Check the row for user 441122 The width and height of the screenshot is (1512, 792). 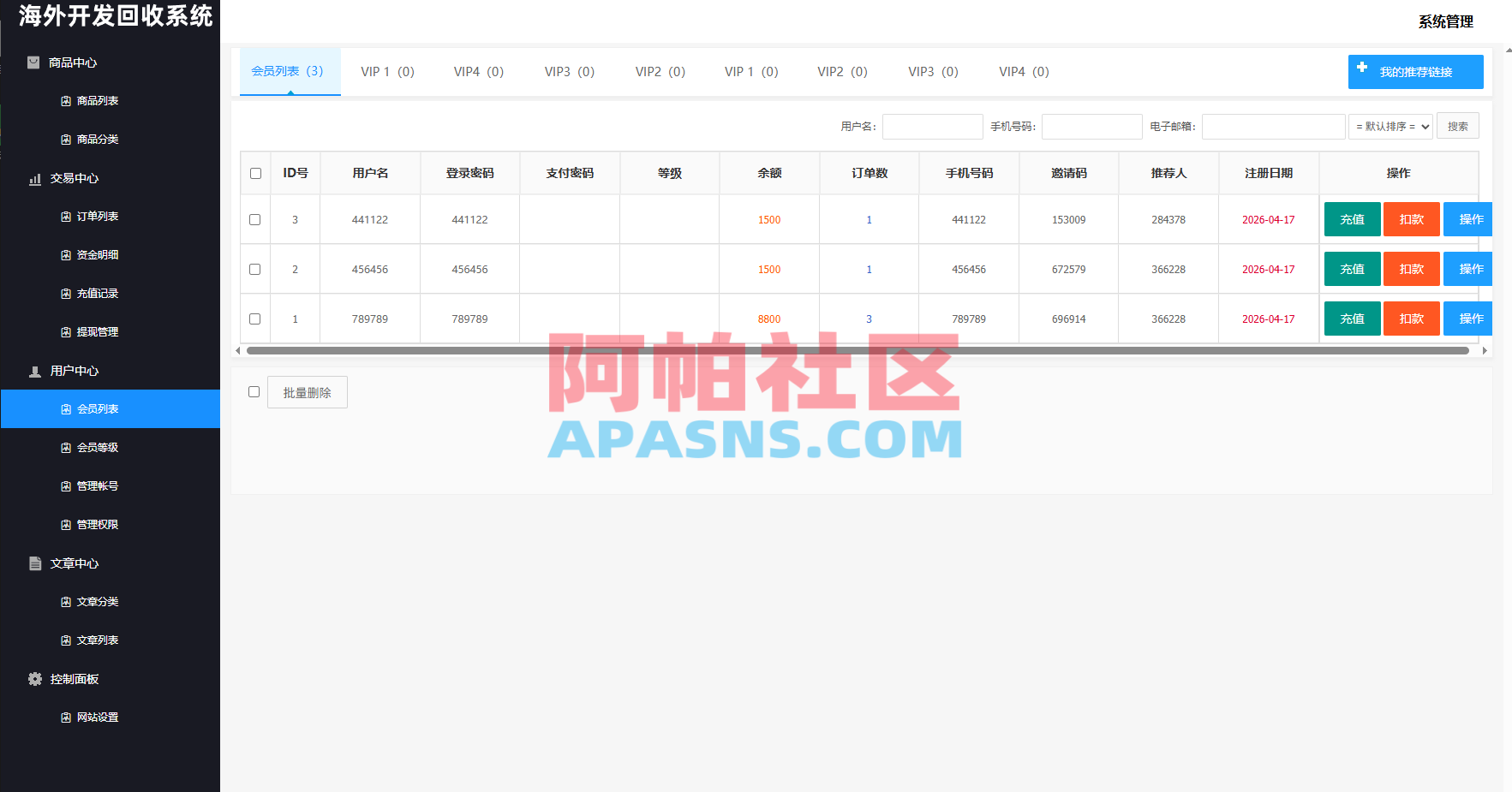pyautogui.click(x=254, y=219)
